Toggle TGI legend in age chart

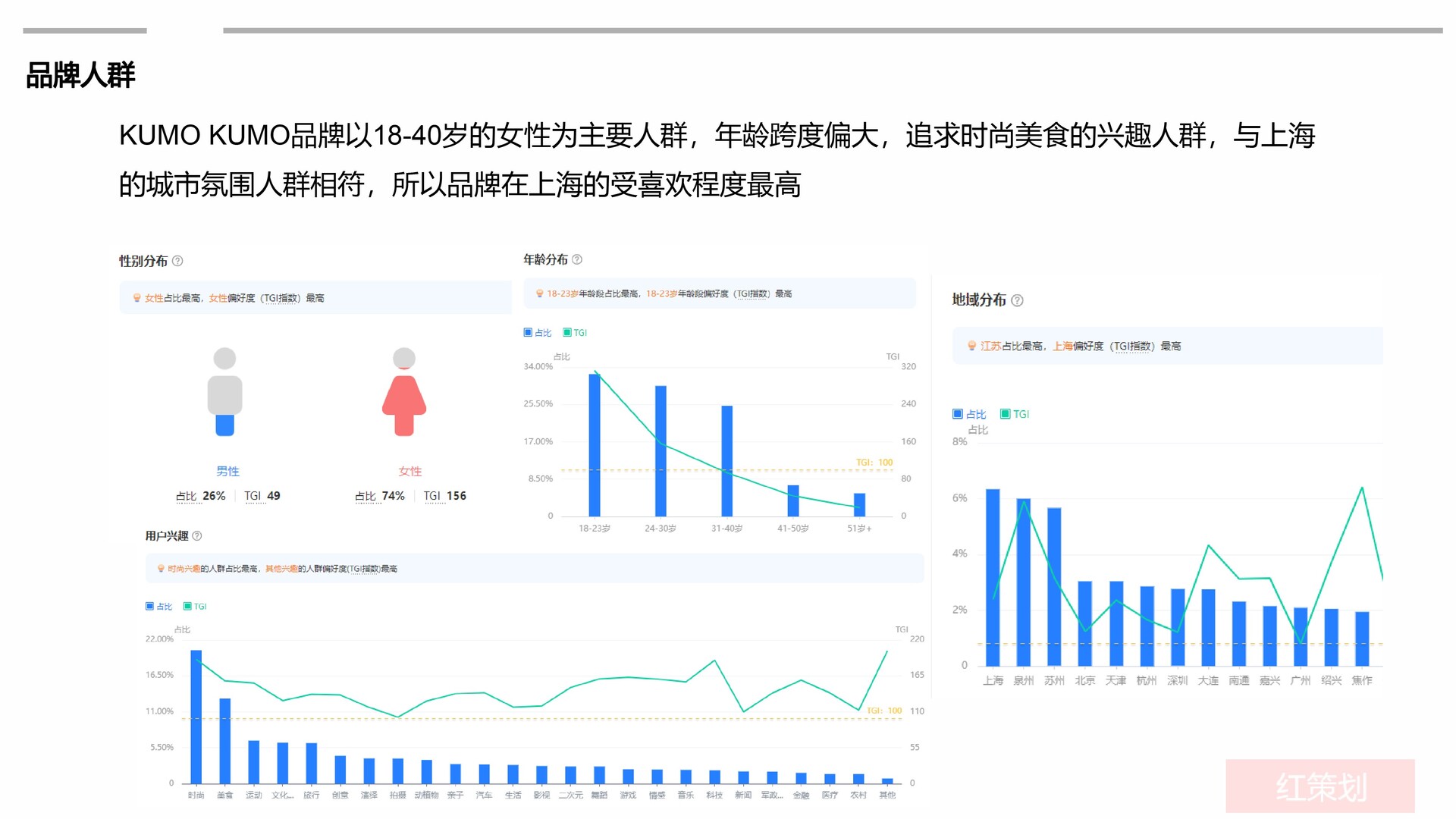pyautogui.click(x=576, y=332)
